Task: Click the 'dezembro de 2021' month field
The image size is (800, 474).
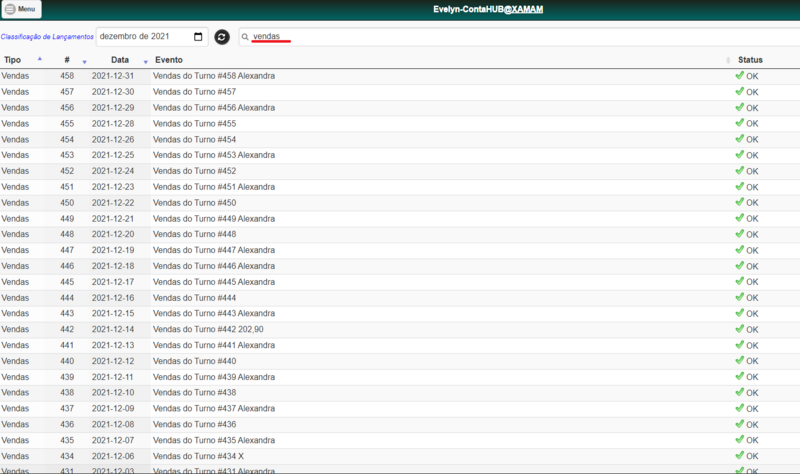Action: click(x=152, y=37)
